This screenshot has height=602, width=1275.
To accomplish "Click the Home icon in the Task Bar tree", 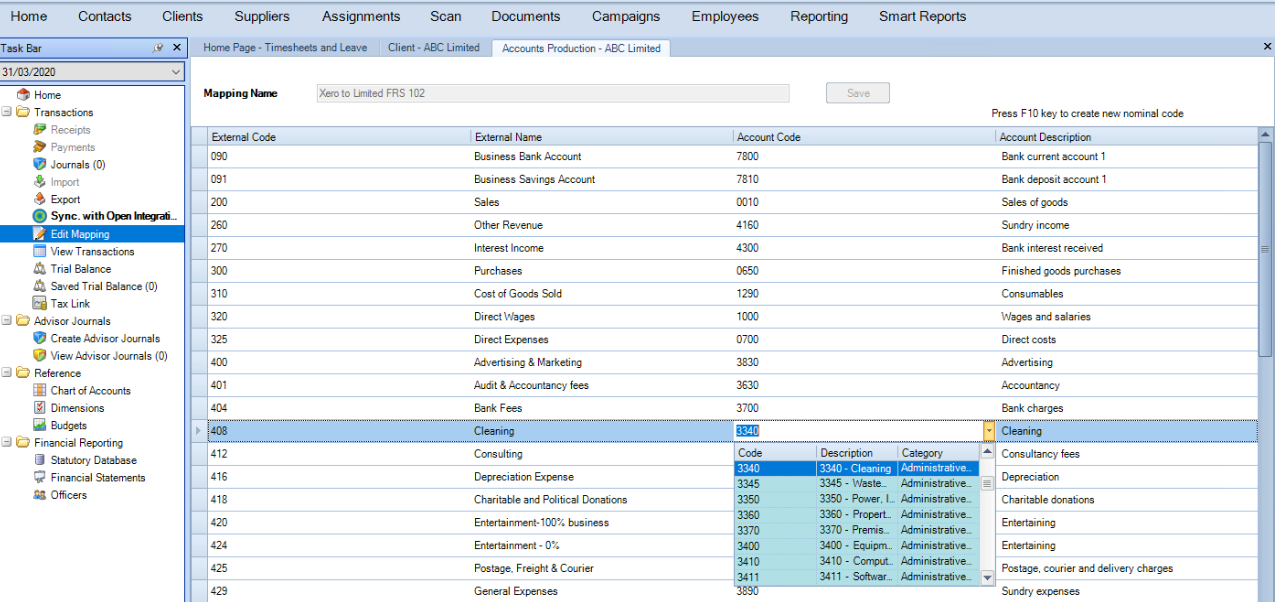I will (x=23, y=95).
